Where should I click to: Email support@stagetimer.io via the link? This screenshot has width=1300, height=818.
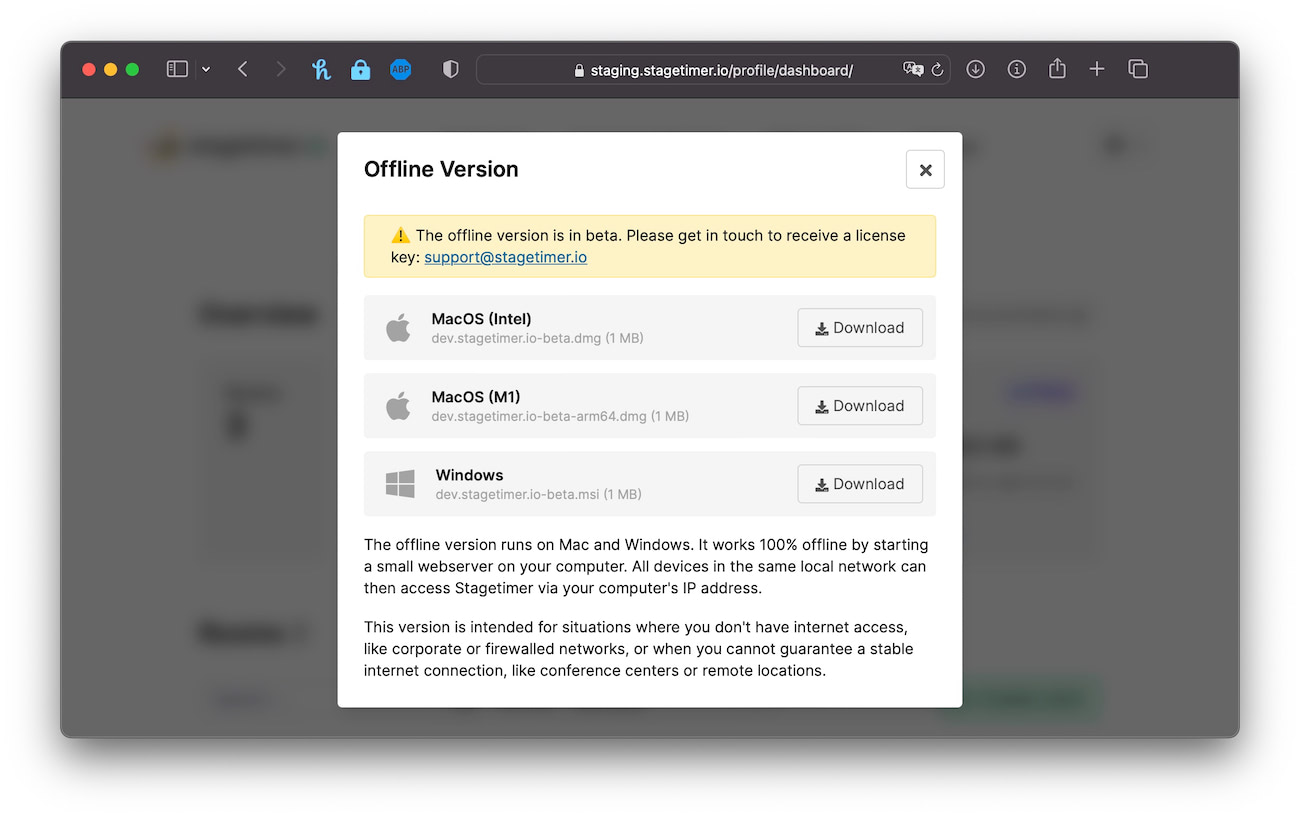coord(505,257)
